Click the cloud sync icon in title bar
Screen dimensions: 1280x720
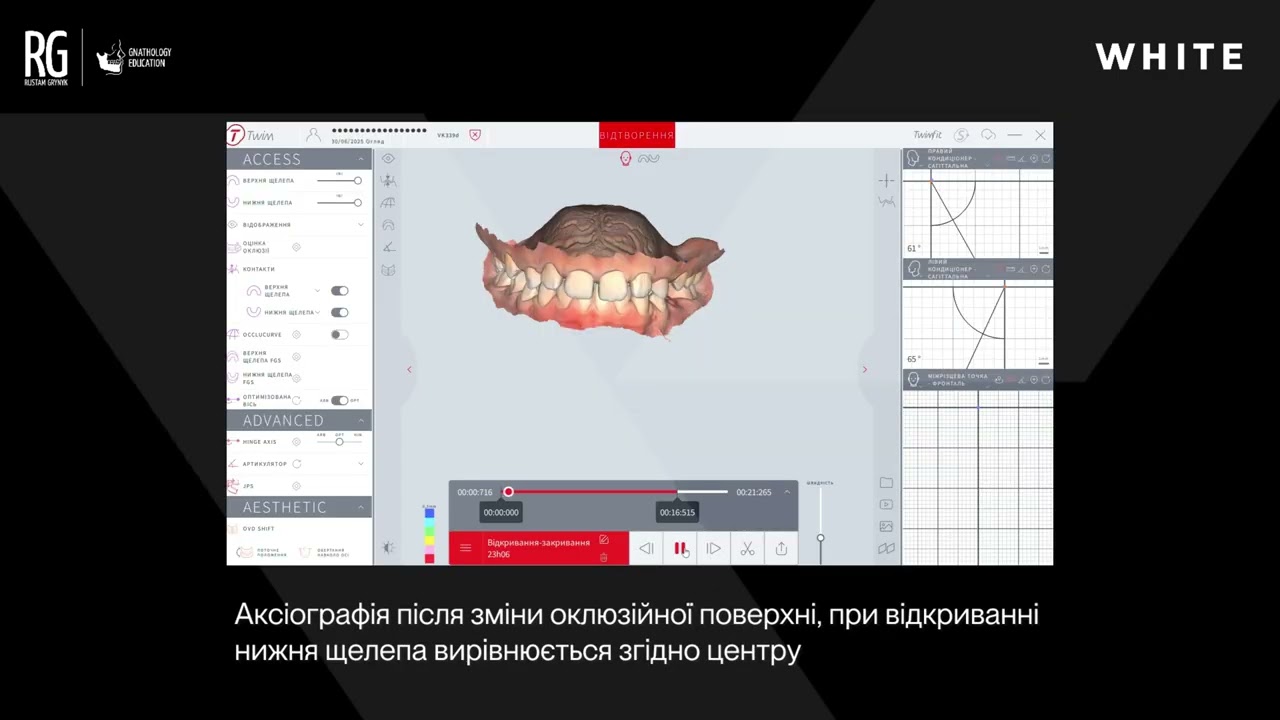(988, 135)
